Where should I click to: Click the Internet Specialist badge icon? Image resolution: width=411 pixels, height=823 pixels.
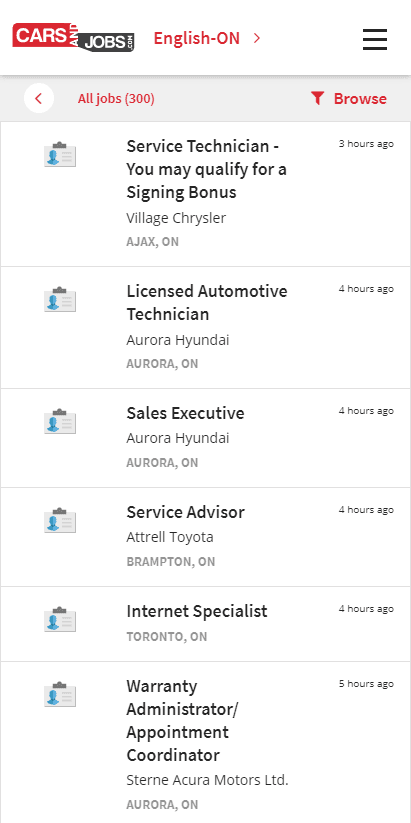[x=60, y=619]
